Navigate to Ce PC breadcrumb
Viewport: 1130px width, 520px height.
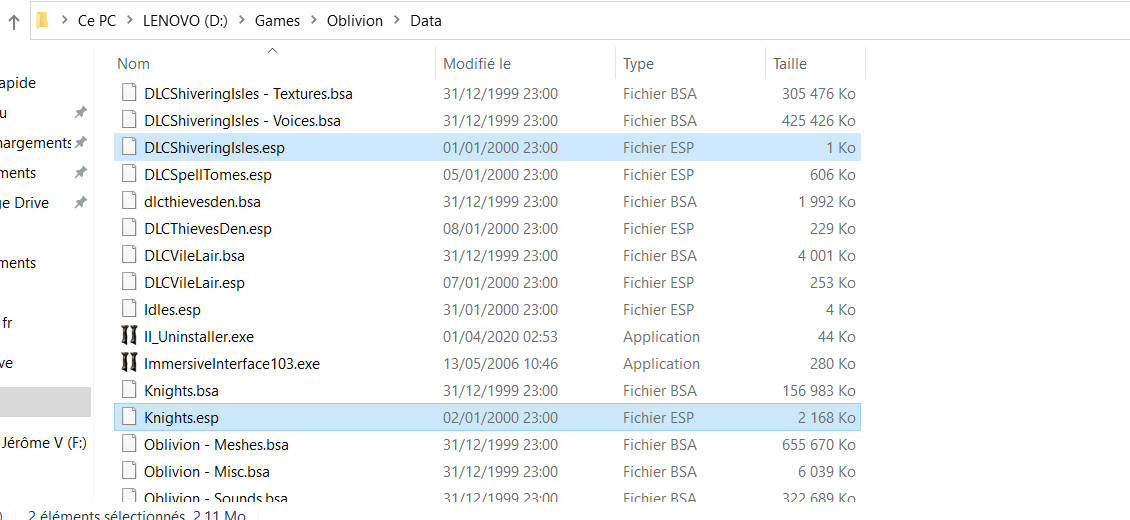click(x=97, y=21)
